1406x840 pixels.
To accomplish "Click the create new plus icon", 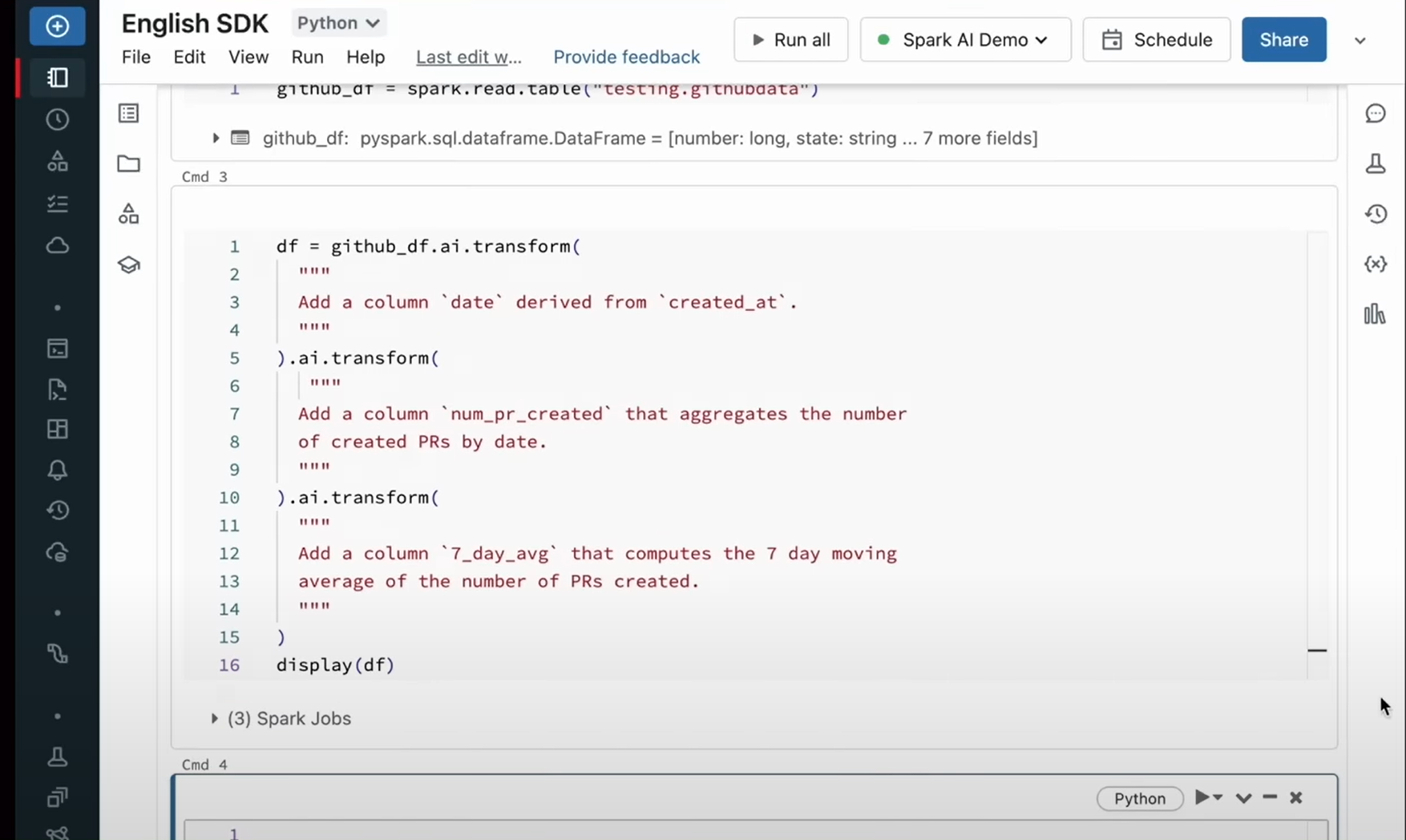I will point(57,26).
